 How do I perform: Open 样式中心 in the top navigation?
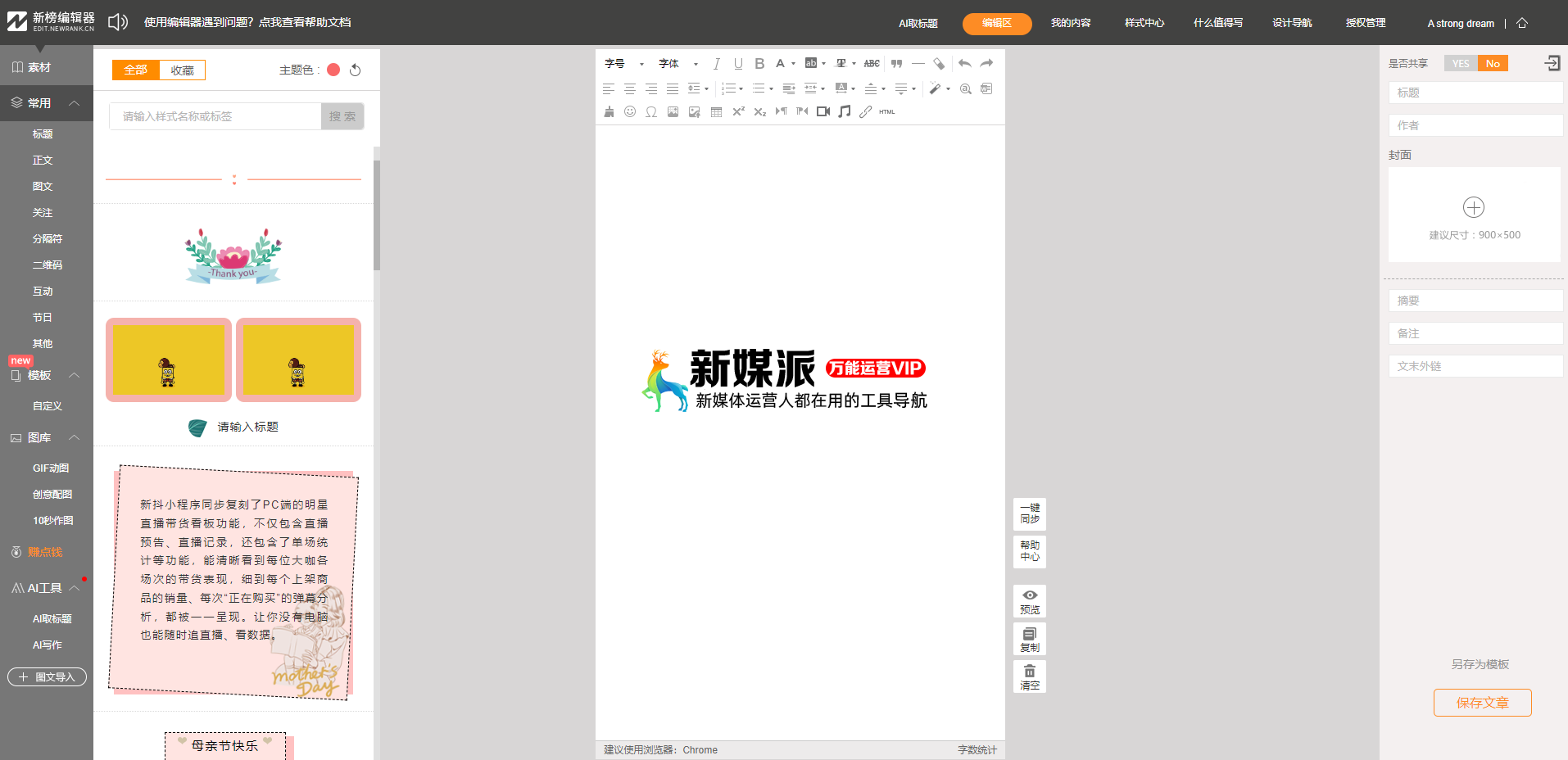(1144, 23)
